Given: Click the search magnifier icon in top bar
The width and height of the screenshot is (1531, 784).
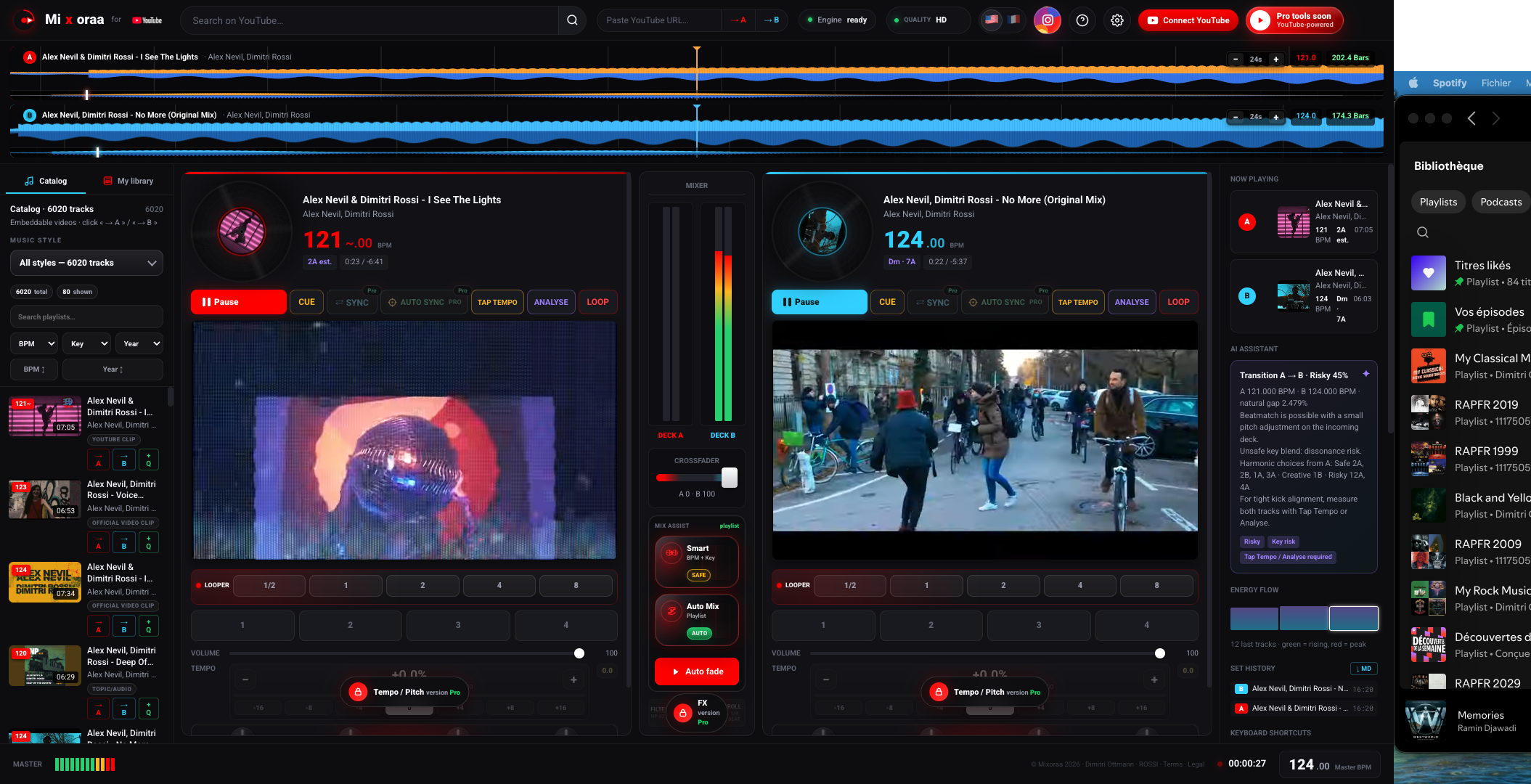Looking at the screenshot, I should pyautogui.click(x=572, y=20).
